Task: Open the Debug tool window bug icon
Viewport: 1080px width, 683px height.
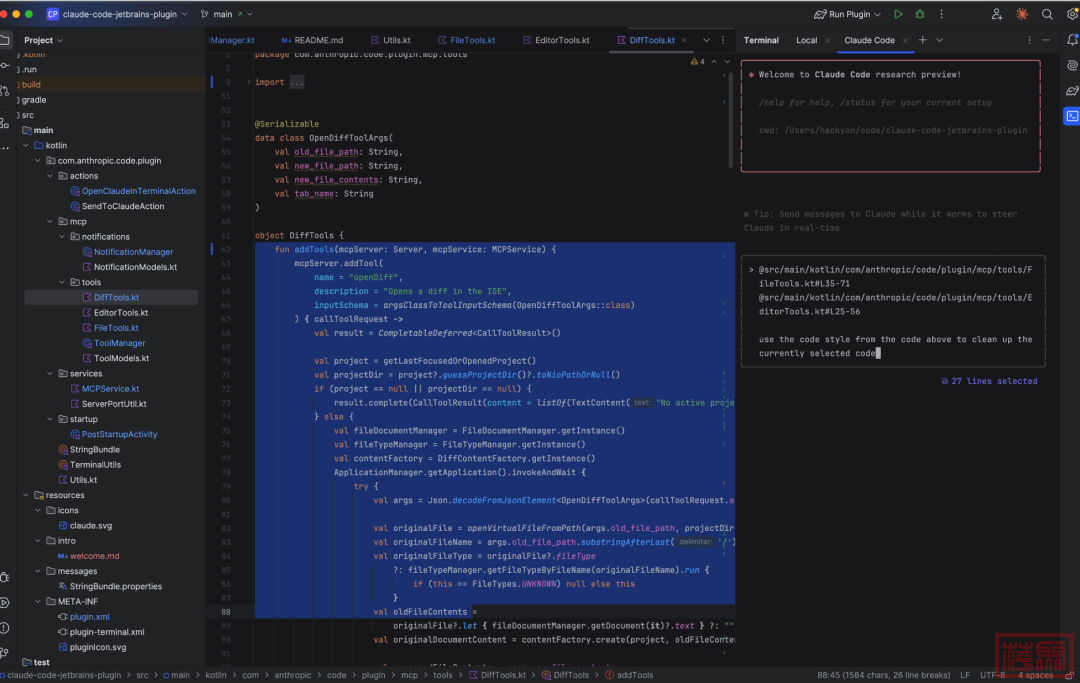Action: click(x=5, y=577)
